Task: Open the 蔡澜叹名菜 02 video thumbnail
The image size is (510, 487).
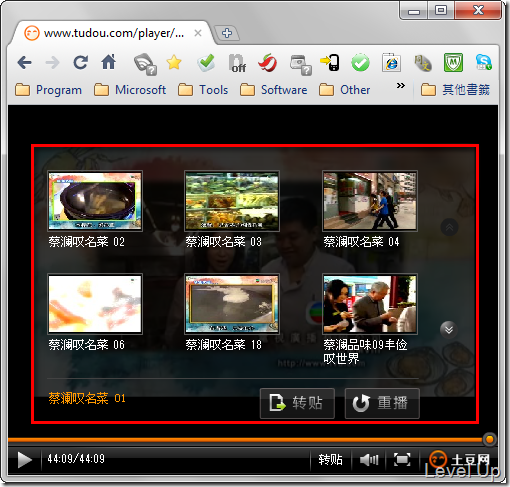Action: pos(95,201)
